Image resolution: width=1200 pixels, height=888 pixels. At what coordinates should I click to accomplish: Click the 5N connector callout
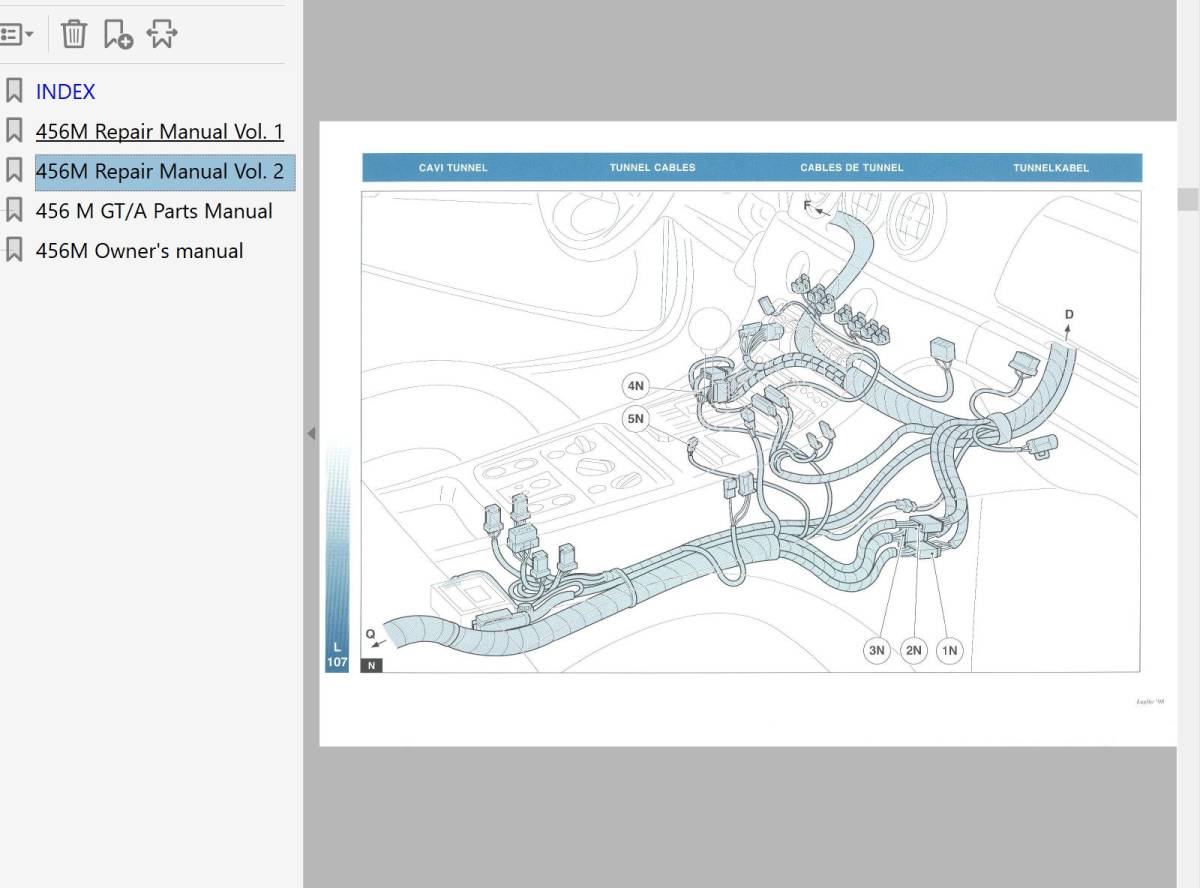tap(636, 419)
